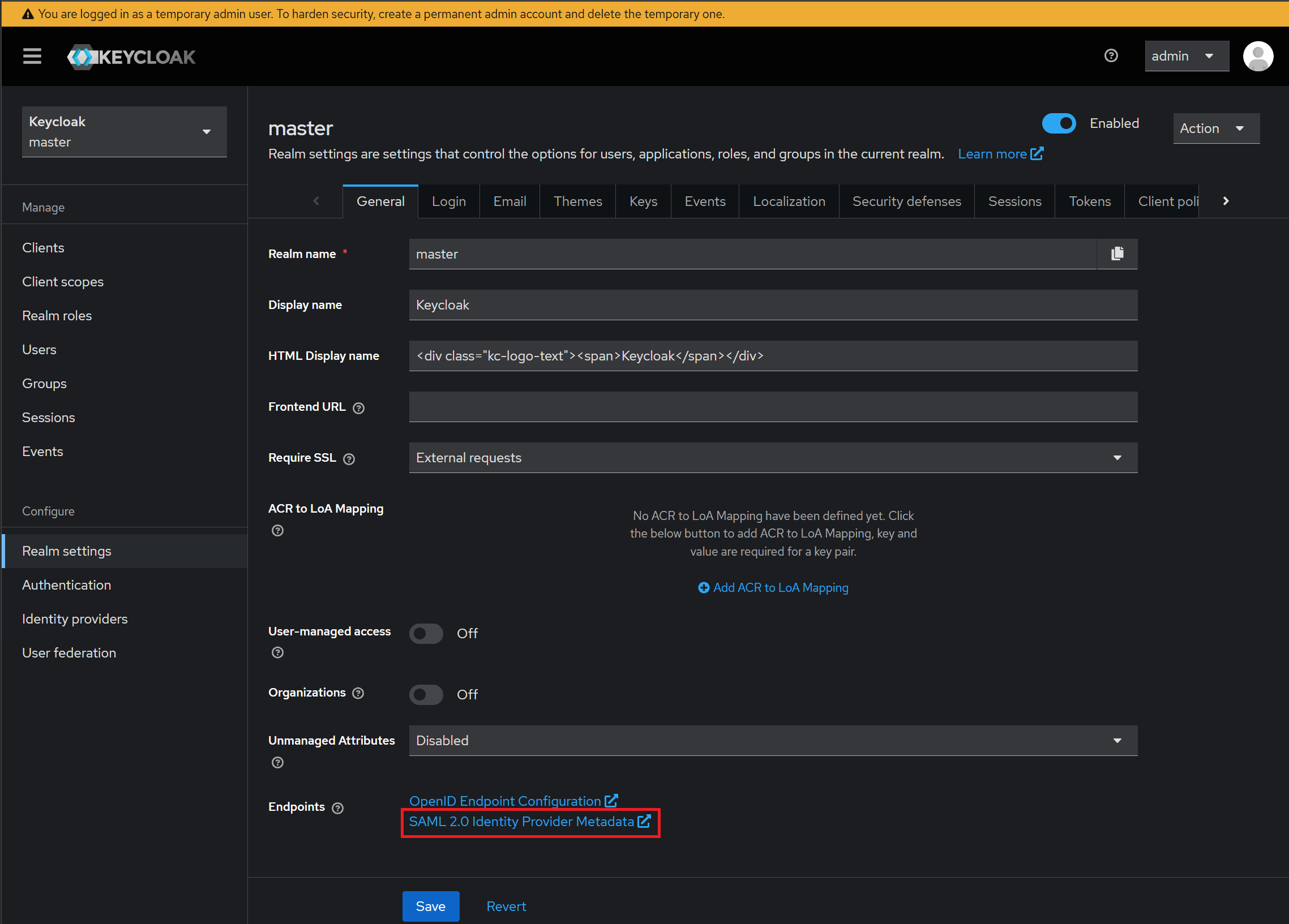Open the hamburger navigation menu icon
The width and height of the screenshot is (1289, 924).
point(32,56)
